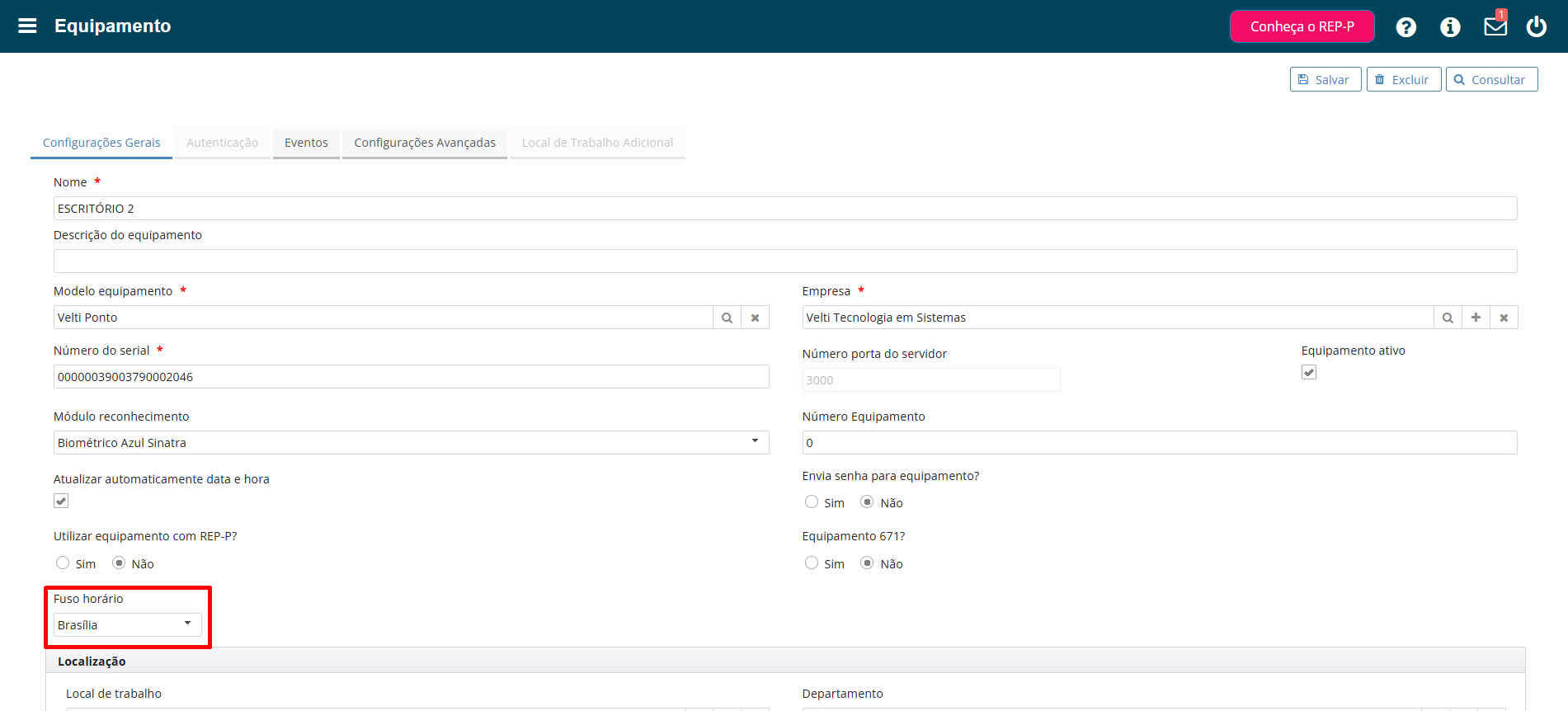Switch to Configurações Avançadas tab
Screen dimensions: 1568x711
point(425,143)
